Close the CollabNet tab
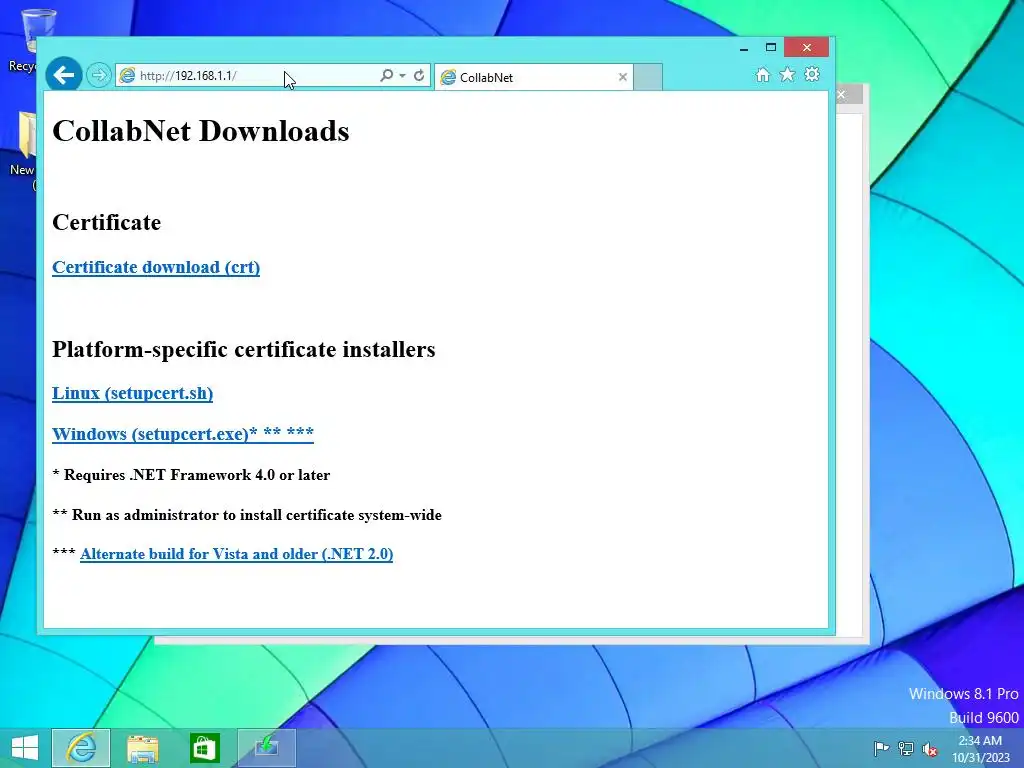The image size is (1024, 768). coord(622,77)
